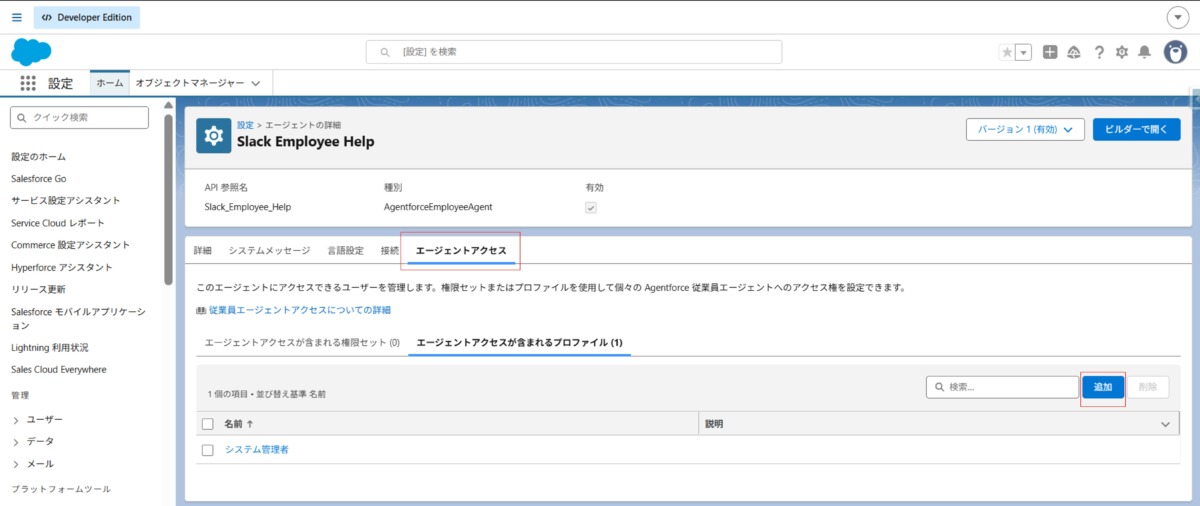Click the API value Slack_Employee_Help

(x=247, y=207)
